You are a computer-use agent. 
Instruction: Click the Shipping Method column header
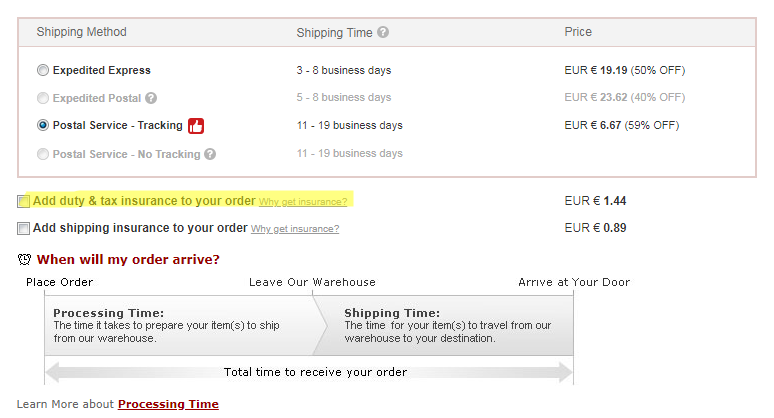click(82, 32)
